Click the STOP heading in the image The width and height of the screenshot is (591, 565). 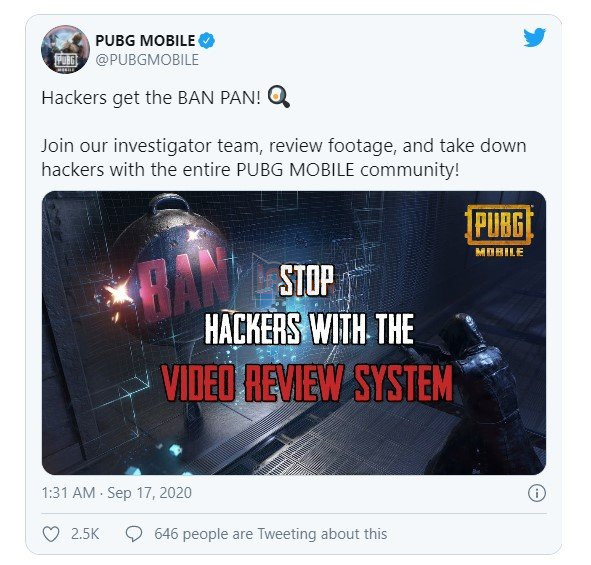tap(306, 281)
